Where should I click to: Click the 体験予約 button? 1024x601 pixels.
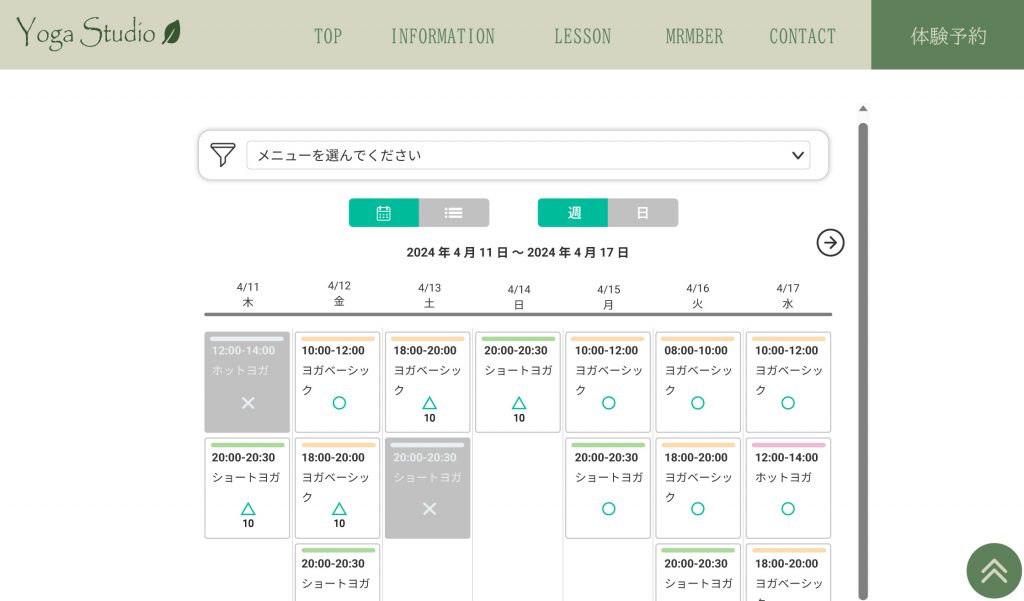pos(948,35)
